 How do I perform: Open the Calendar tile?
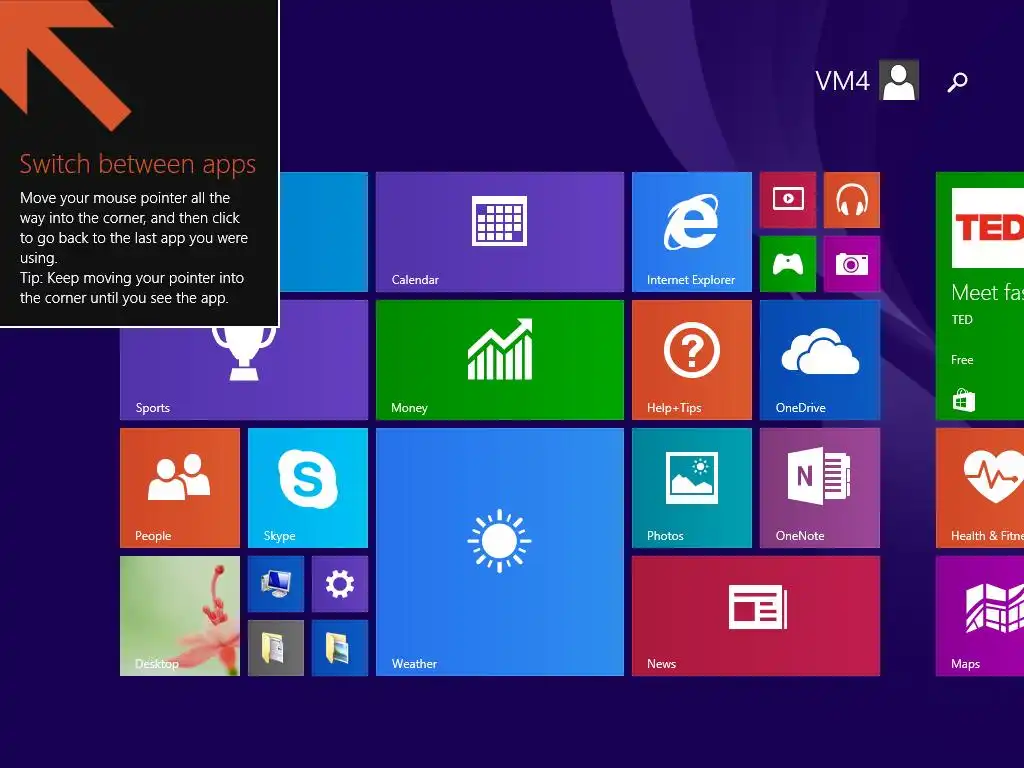click(x=500, y=232)
